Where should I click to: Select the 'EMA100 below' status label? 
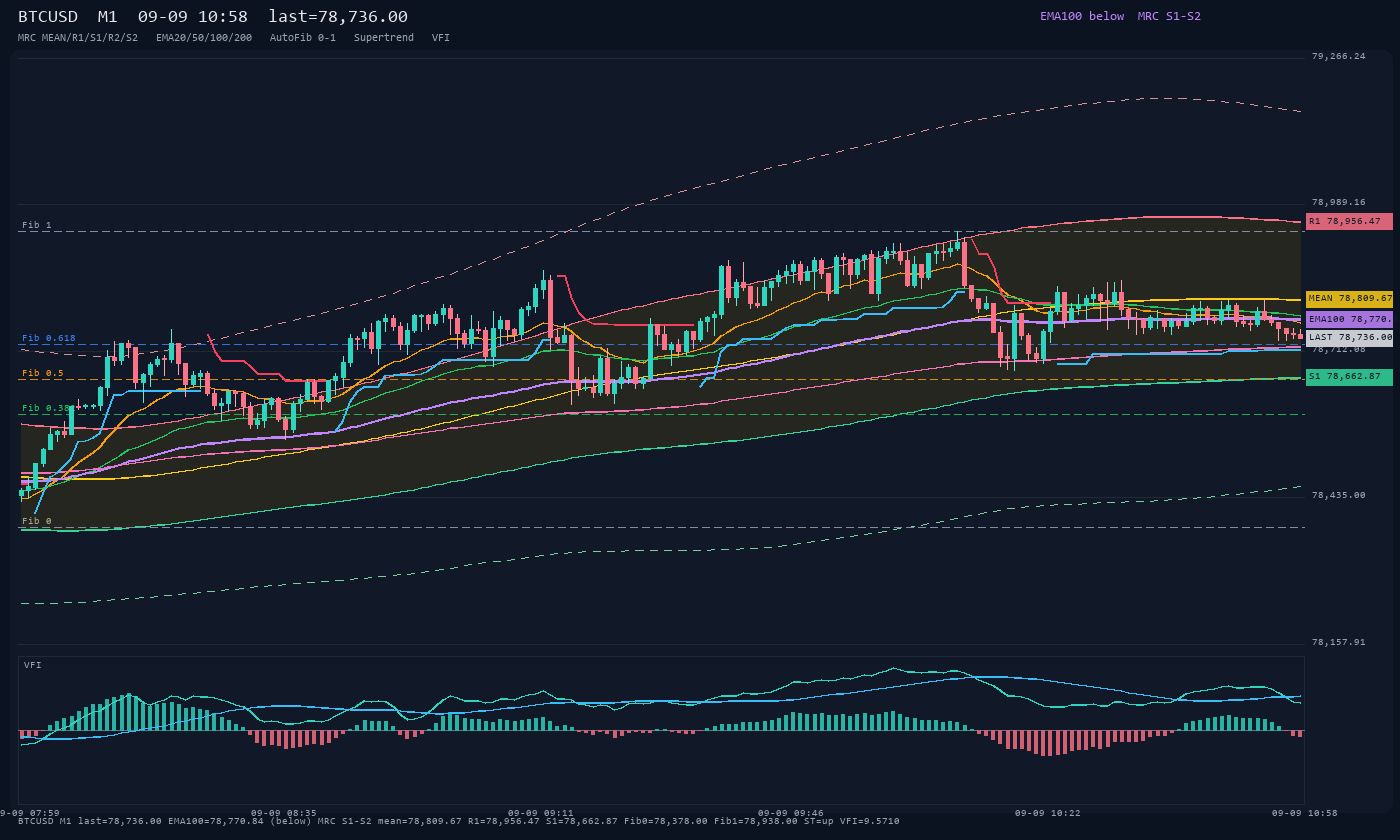tap(1082, 16)
